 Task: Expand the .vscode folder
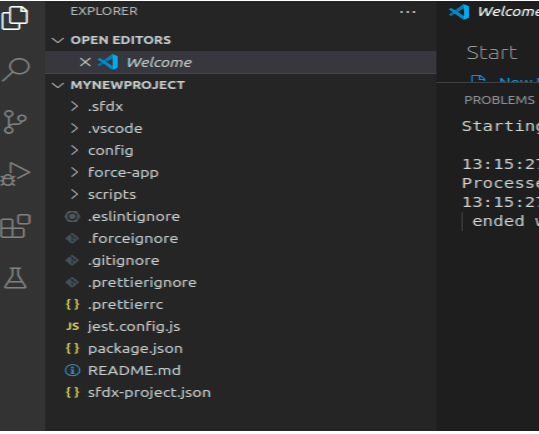[241, 129]
